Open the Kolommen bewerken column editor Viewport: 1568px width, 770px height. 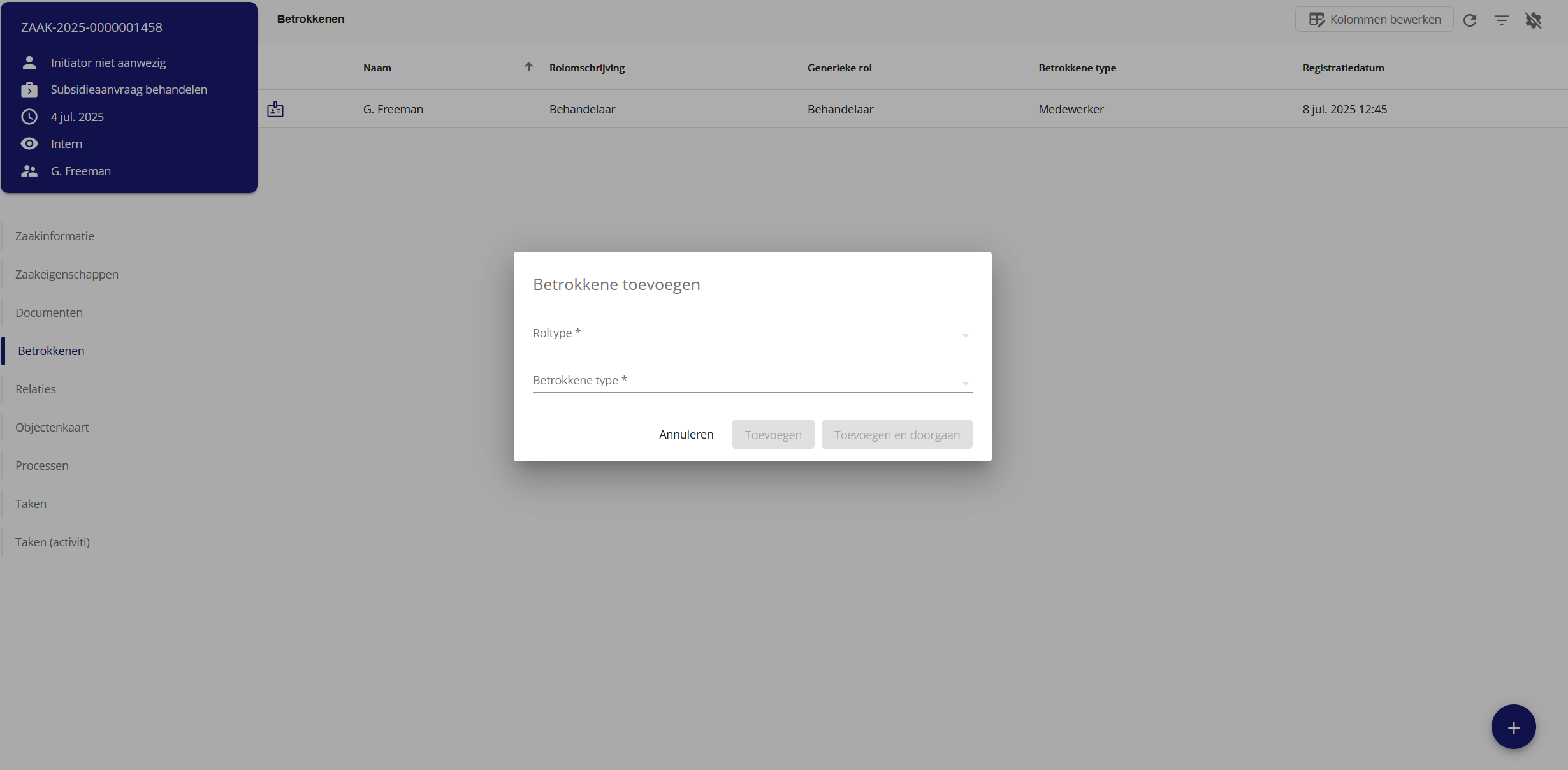[x=1374, y=20]
